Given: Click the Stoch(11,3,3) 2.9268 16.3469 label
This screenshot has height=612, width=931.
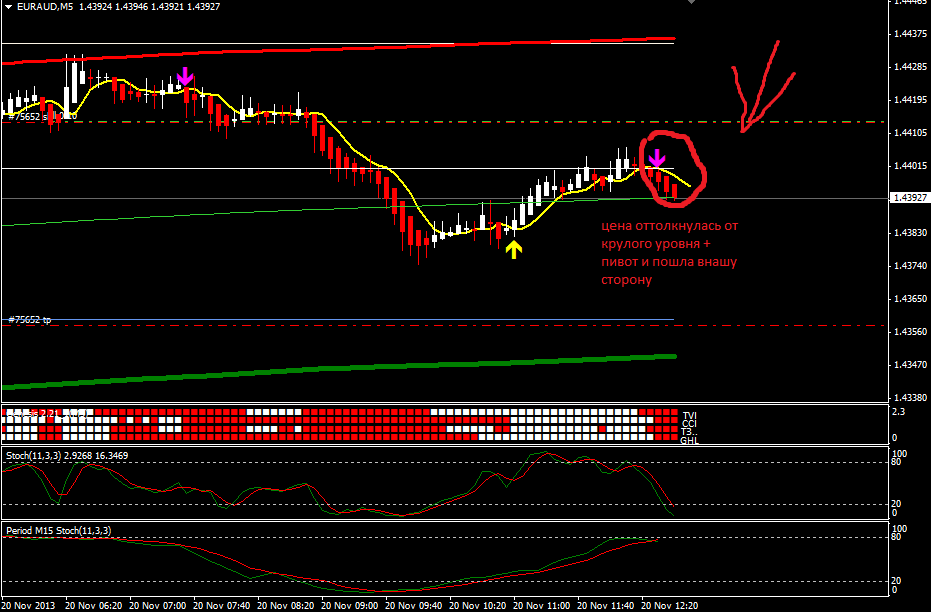Looking at the screenshot, I should point(66,455).
